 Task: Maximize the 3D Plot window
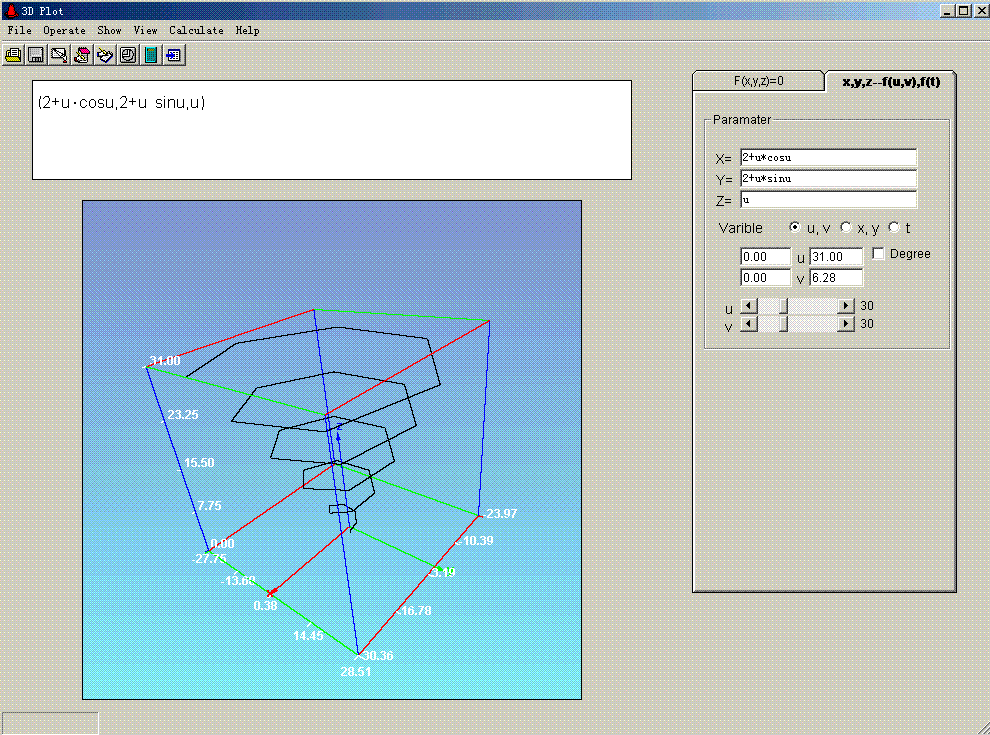coord(963,11)
